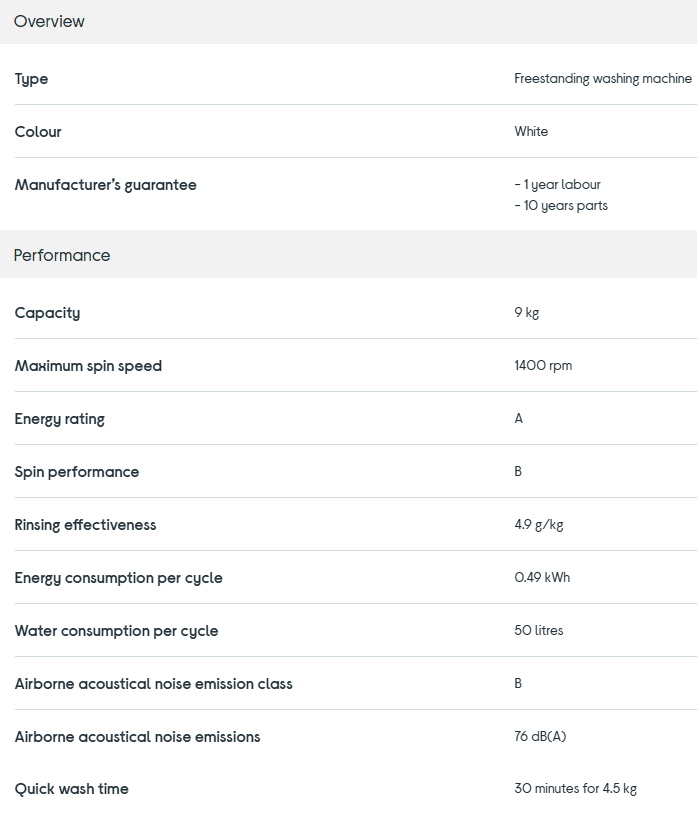The image size is (697, 814).
Task: Select the '4.9 g/kg' rinsing value
Action: pyautogui.click(x=538, y=525)
